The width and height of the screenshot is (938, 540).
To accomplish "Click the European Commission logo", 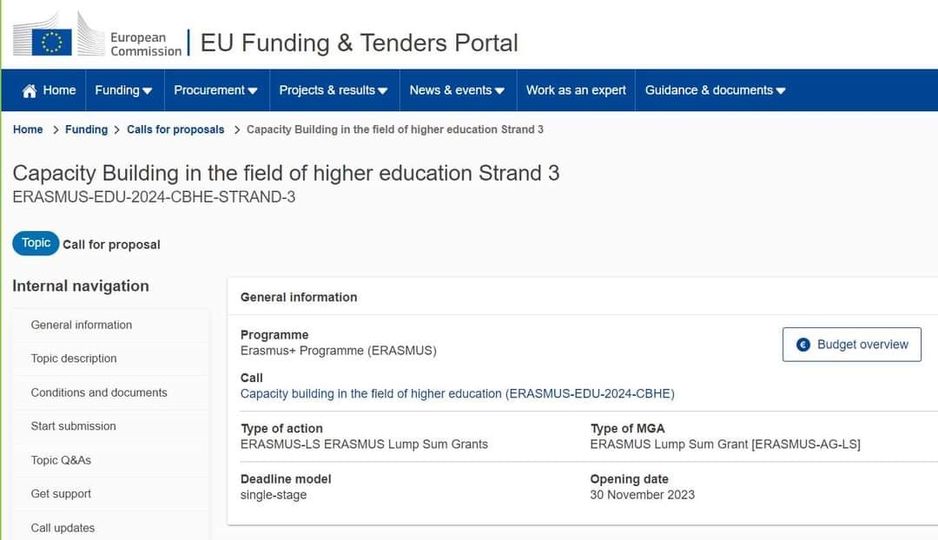I will pyautogui.click(x=97, y=35).
